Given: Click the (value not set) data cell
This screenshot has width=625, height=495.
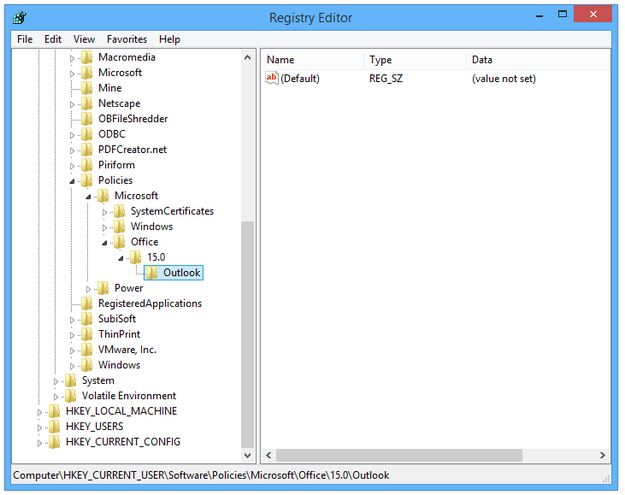Looking at the screenshot, I should coord(504,79).
